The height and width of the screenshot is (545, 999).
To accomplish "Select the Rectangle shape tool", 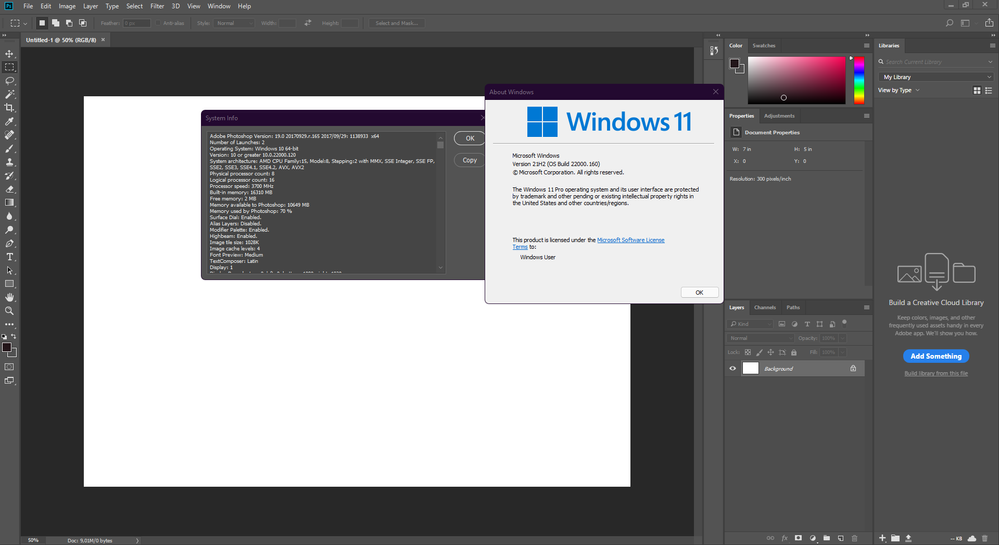I will [10, 284].
